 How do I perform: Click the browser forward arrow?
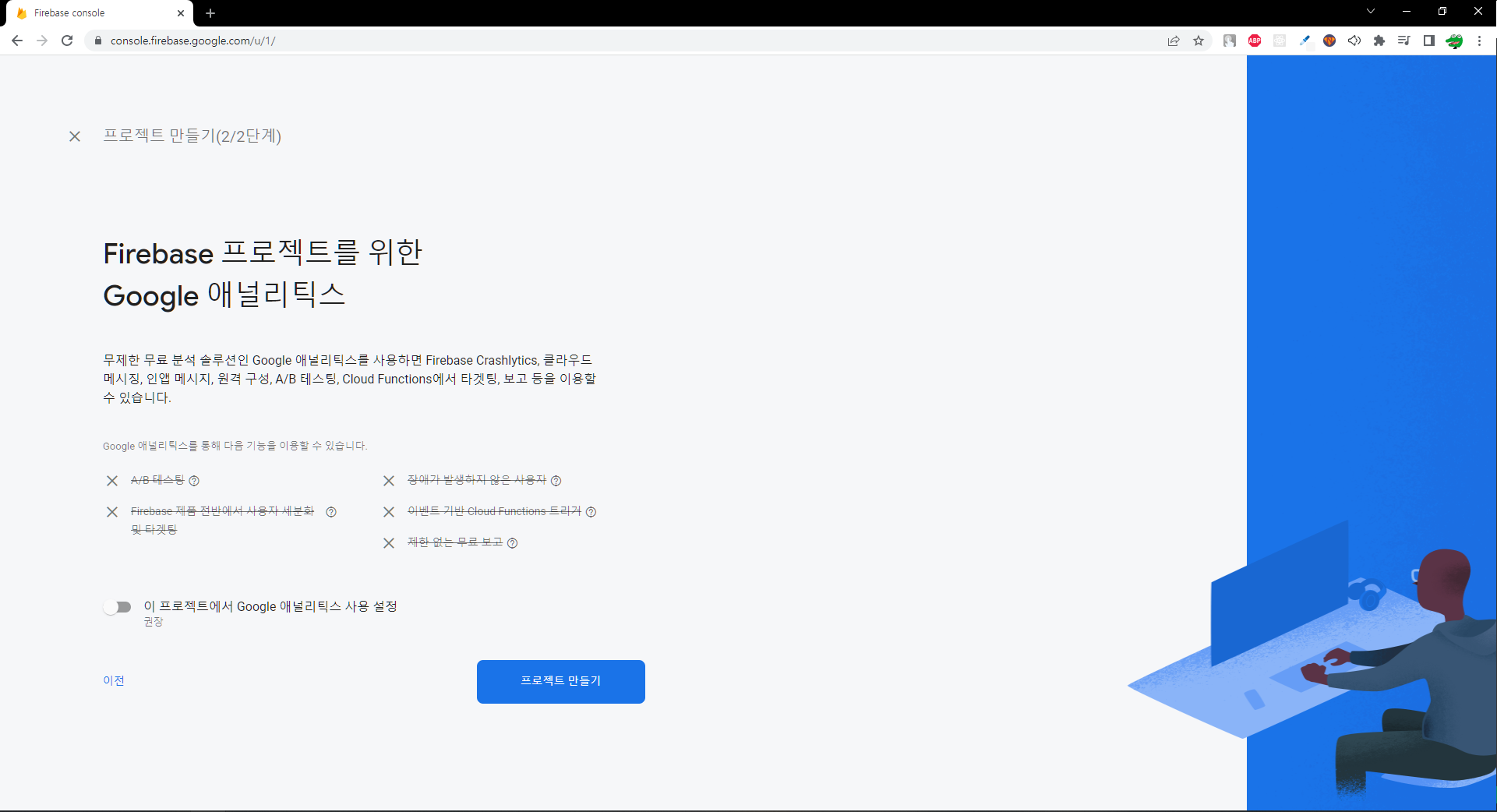click(42, 41)
